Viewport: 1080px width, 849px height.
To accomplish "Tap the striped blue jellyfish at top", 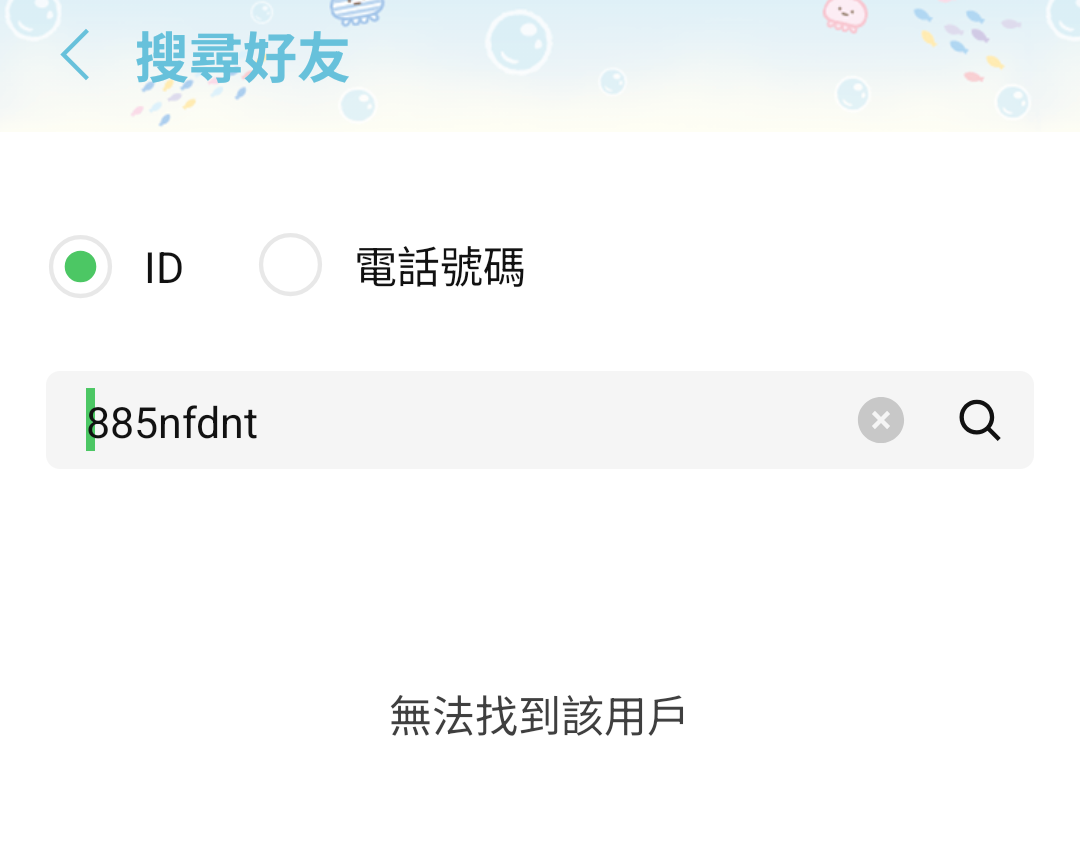I will (x=356, y=10).
